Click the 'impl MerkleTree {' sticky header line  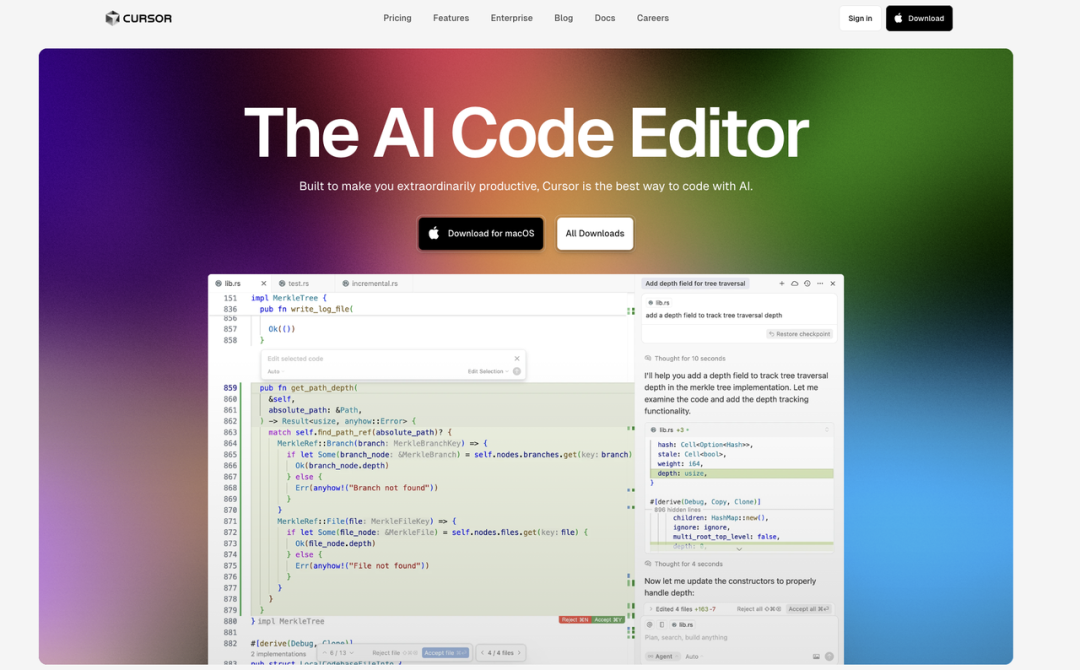(x=289, y=298)
